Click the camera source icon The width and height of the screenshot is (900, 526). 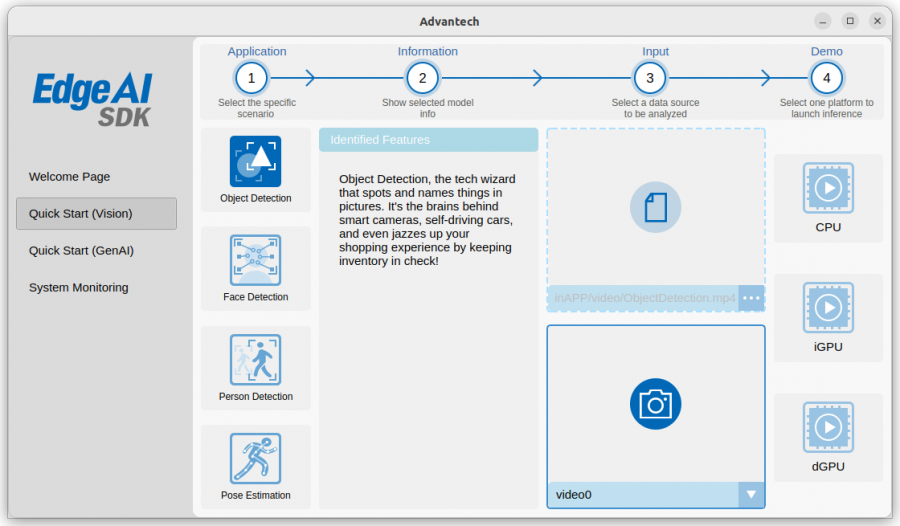pyautogui.click(x=655, y=404)
